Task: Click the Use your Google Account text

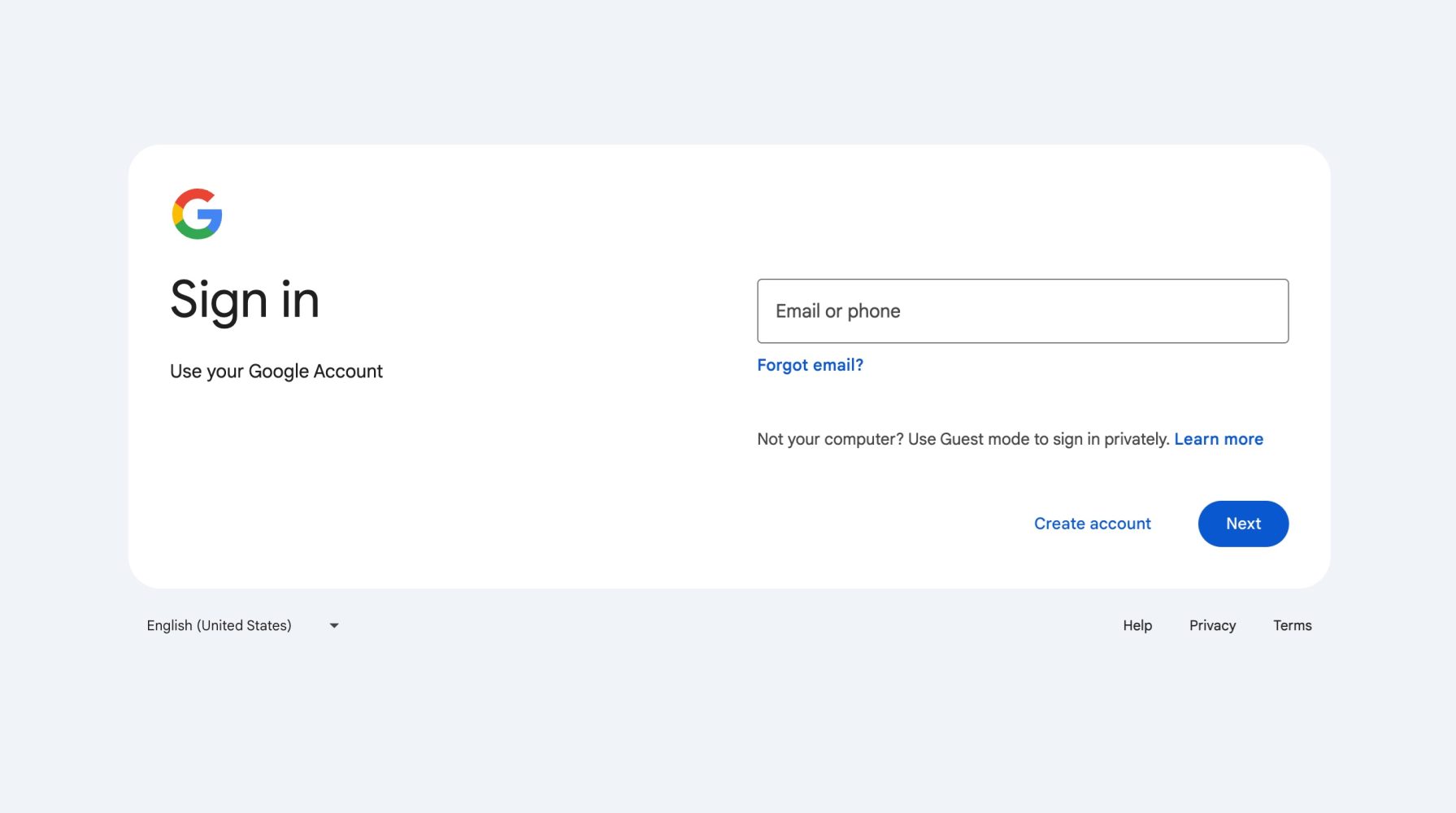Action: click(x=276, y=372)
